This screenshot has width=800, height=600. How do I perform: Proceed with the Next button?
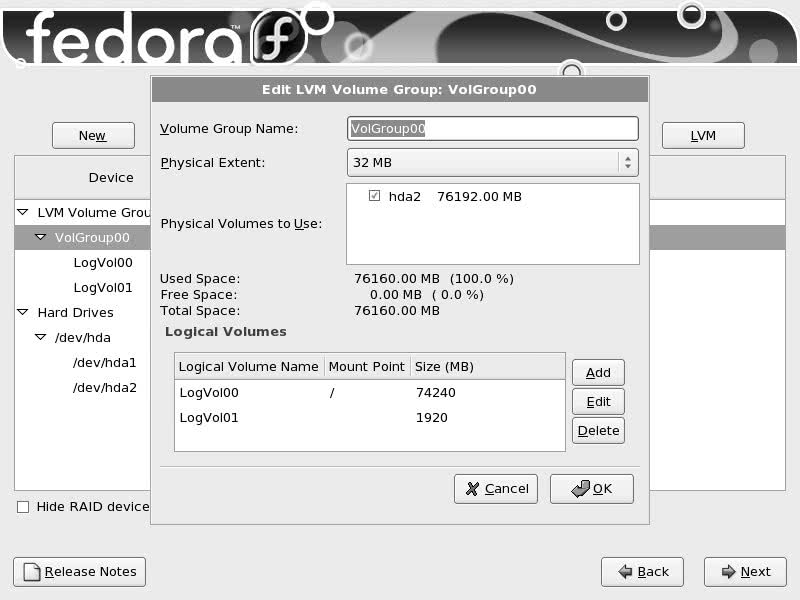tap(745, 572)
